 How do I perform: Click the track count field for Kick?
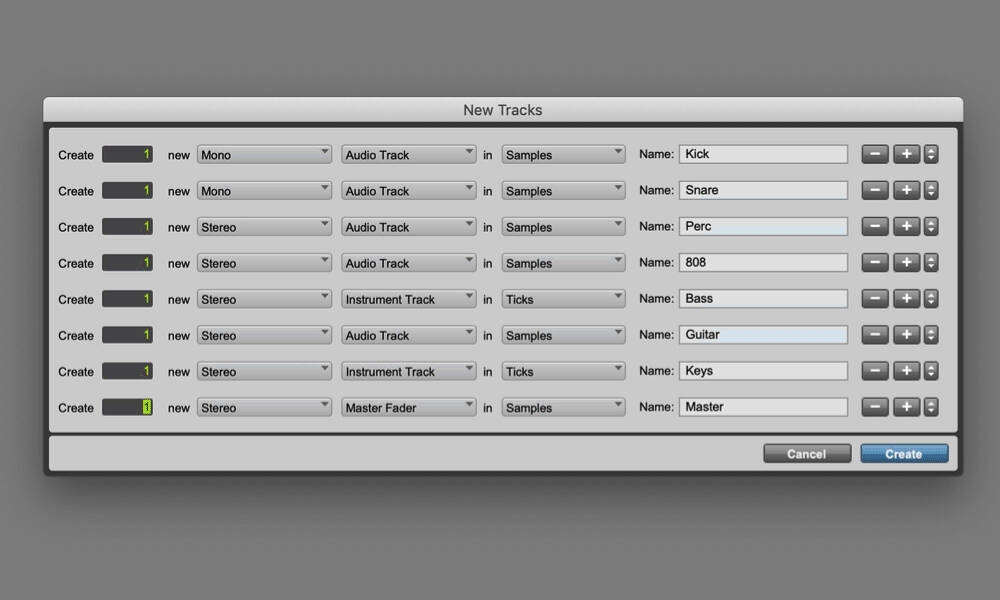point(128,154)
